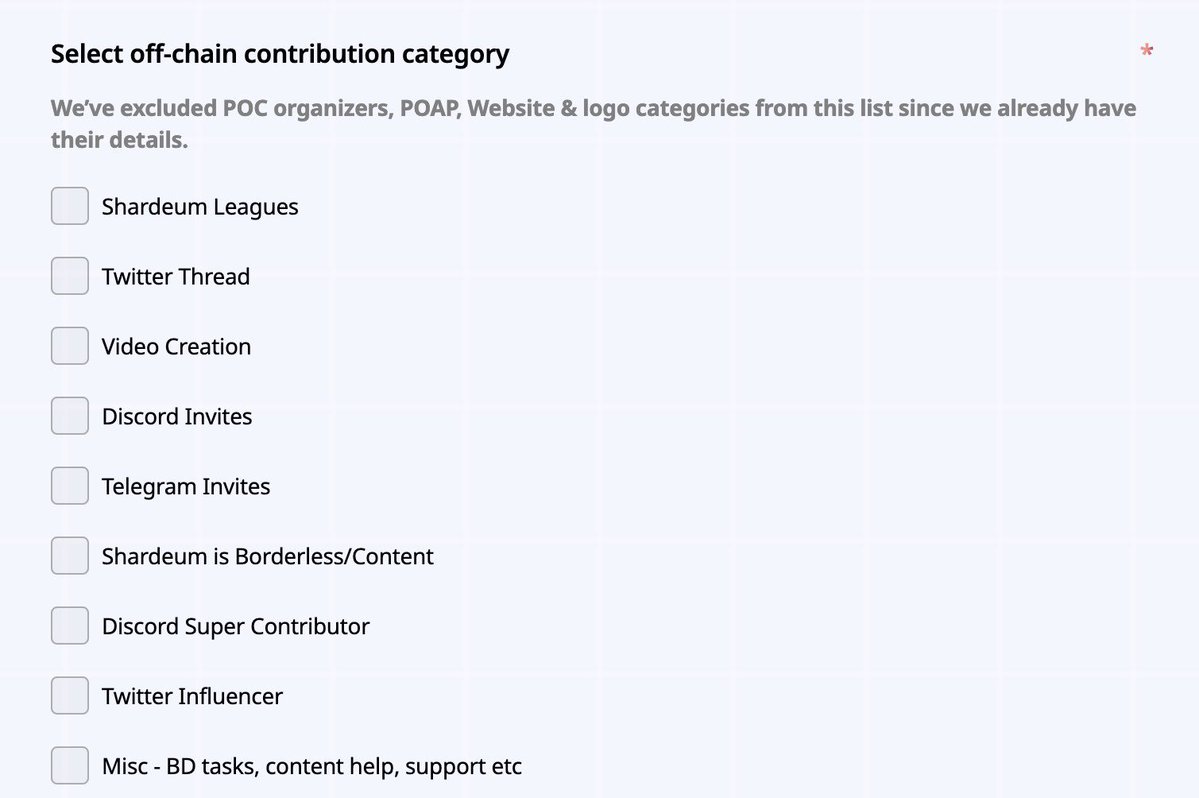Screen dimensions: 1199x798
Task: Click the red required-field asterisk
Action: click(x=1146, y=51)
